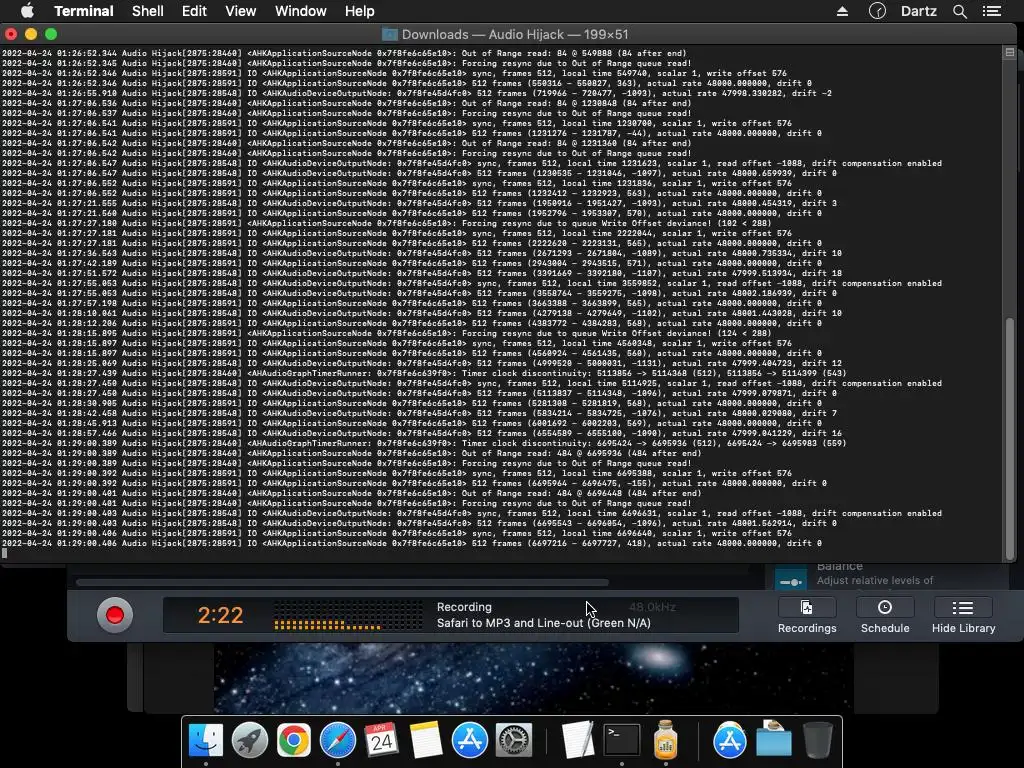The height and width of the screenshot is (768, 1024).
Task: Click the Recording status text
Action: coord(464,607)
